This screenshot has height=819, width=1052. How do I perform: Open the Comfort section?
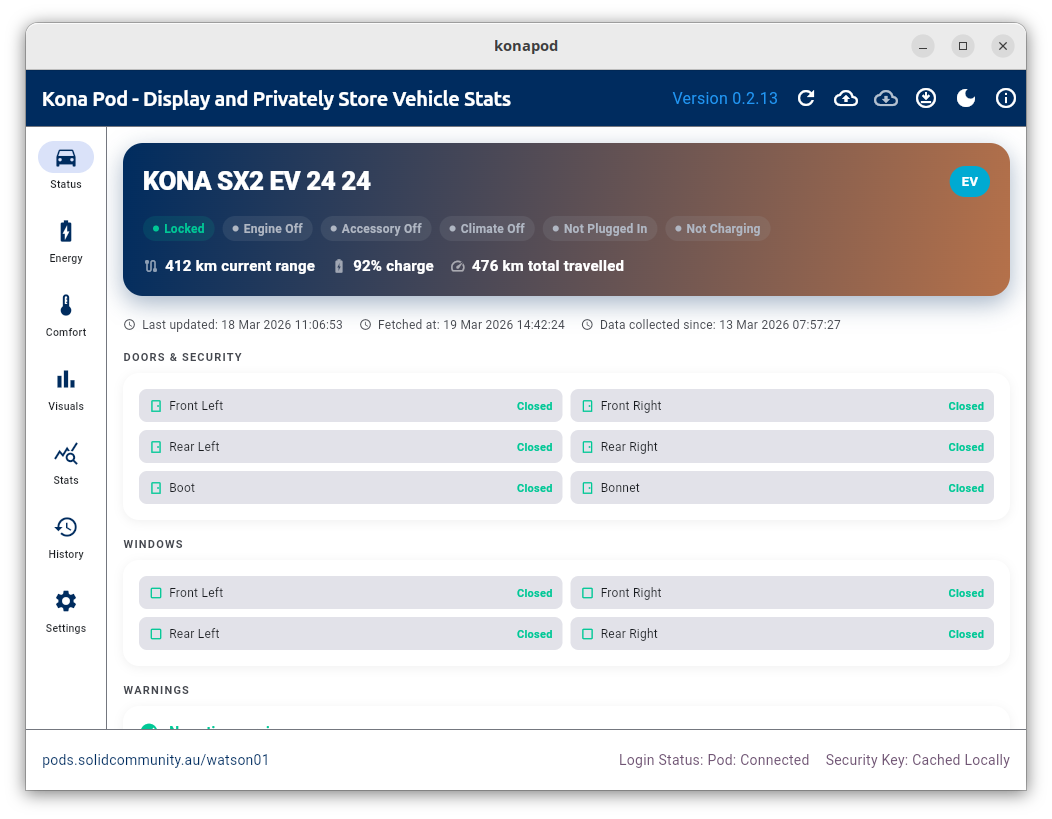(x=65, y=314)
